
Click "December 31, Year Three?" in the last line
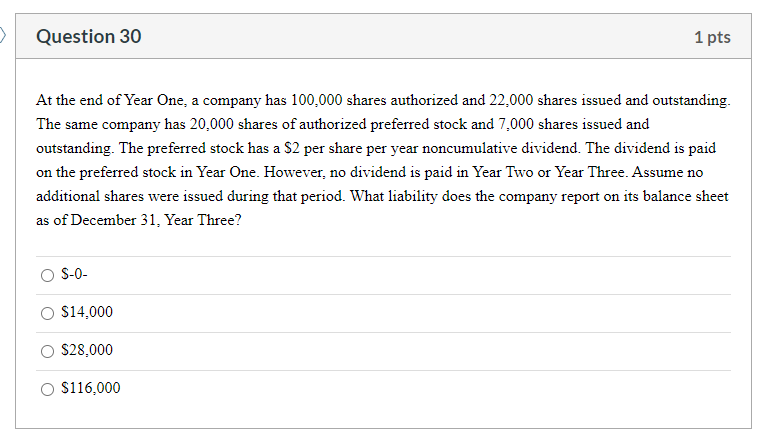156,220
